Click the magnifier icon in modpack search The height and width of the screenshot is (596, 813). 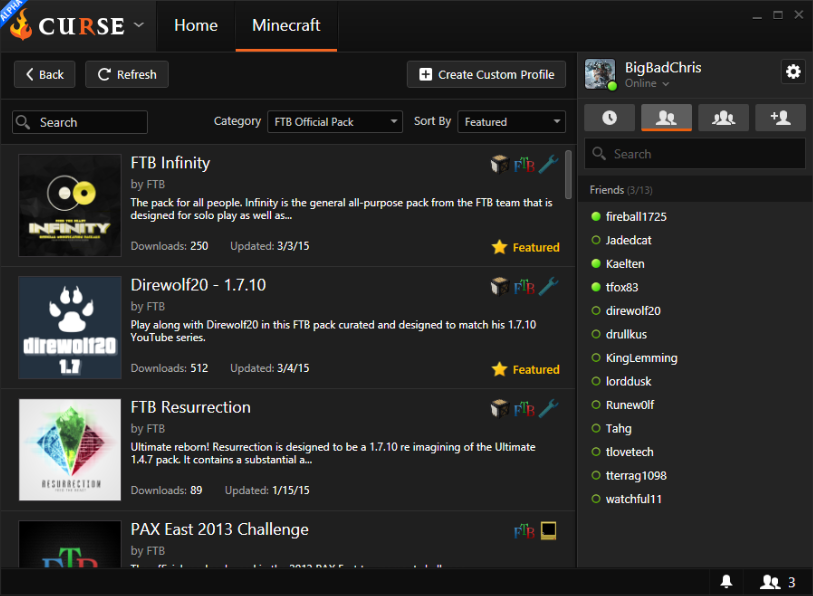[x=23, y=122]
